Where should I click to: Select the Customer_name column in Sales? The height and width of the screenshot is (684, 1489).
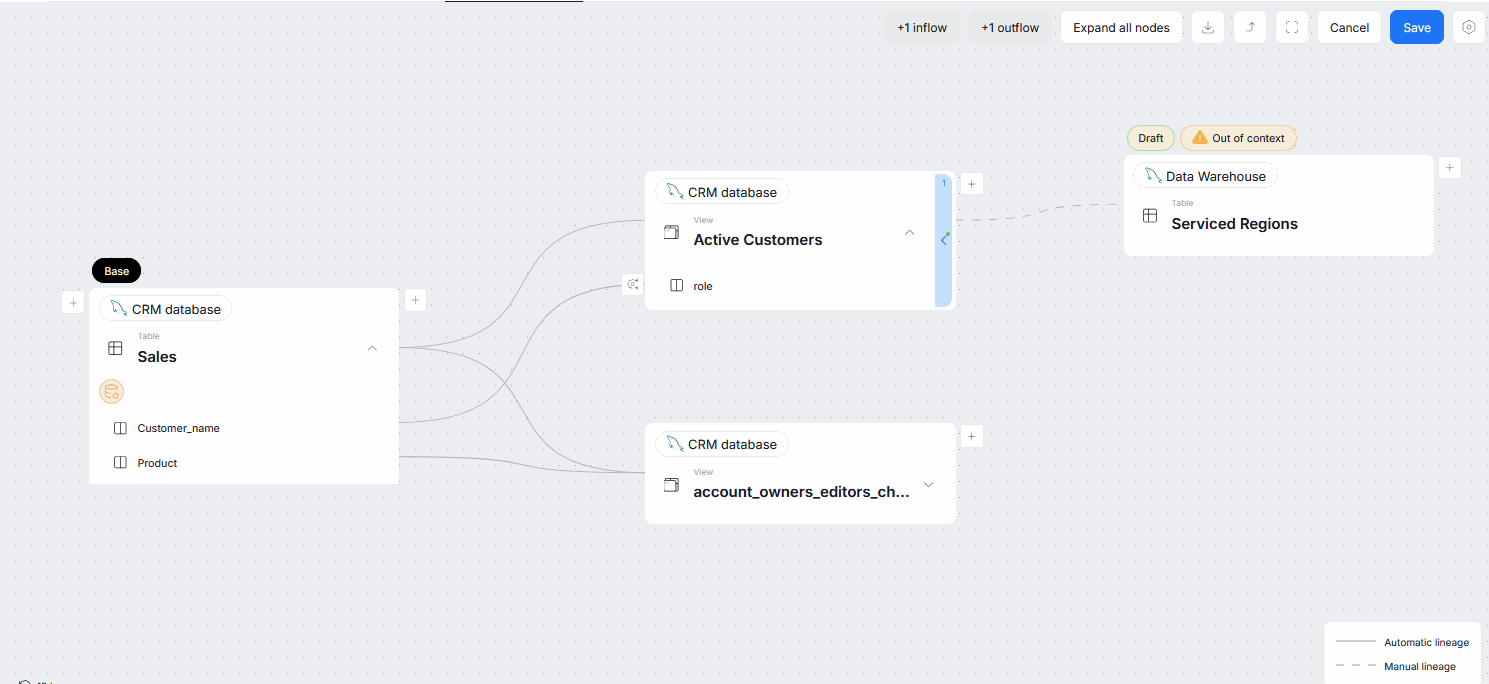[x=178, y=428]
